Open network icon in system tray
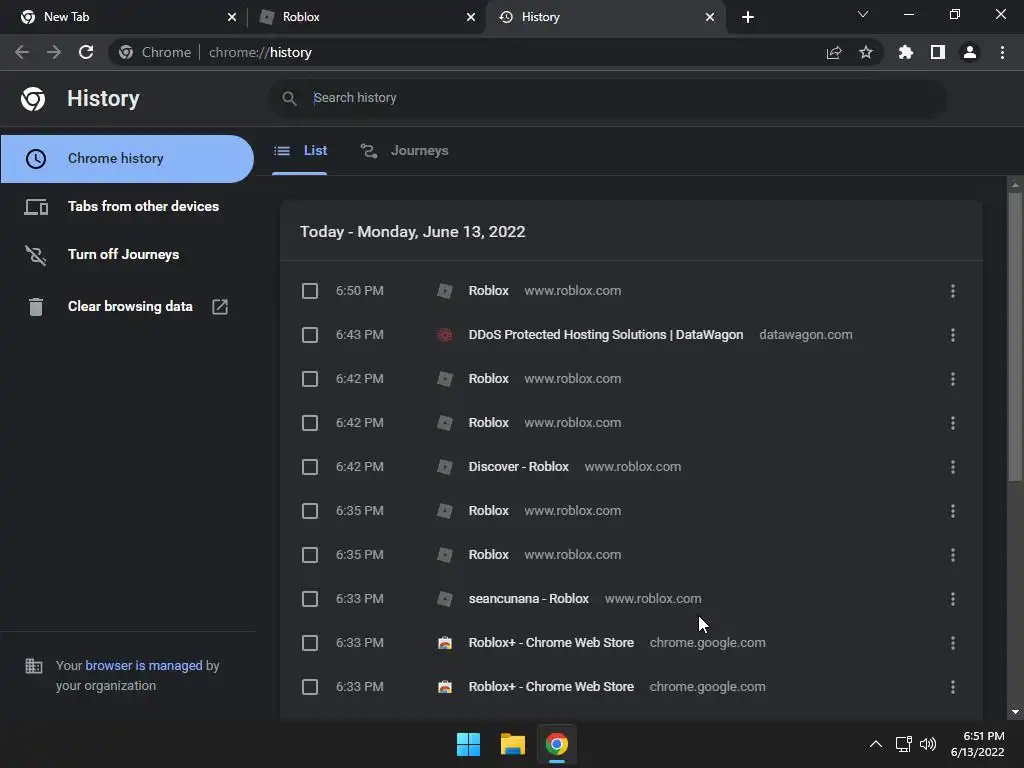 click(x=903, y=744)
